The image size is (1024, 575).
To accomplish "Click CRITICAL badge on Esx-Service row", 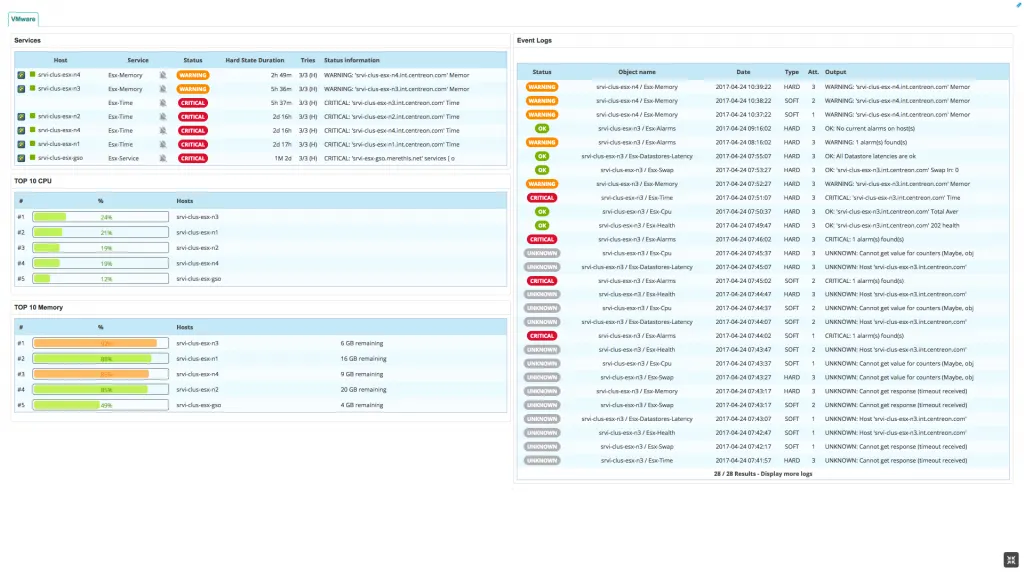I will 193,158.
